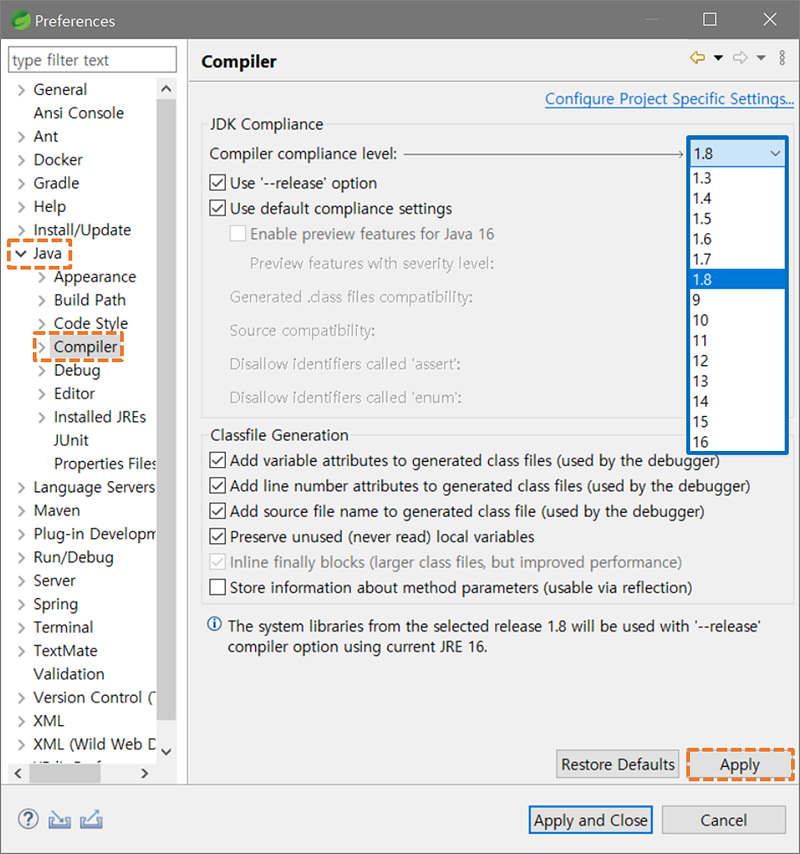Expand the Installed JREs node

41,417
